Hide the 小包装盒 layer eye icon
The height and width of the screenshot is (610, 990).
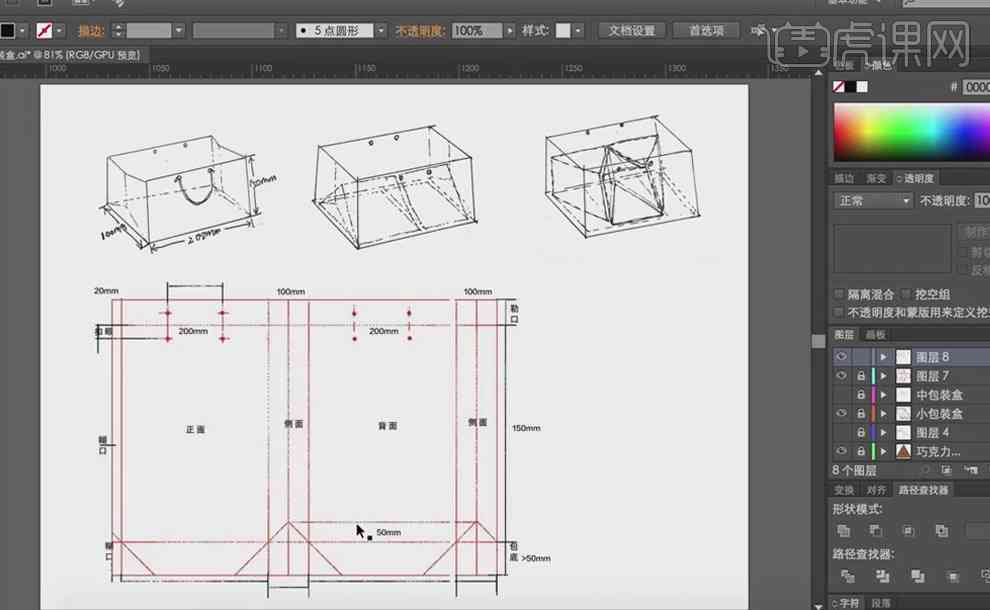[842, 414]
